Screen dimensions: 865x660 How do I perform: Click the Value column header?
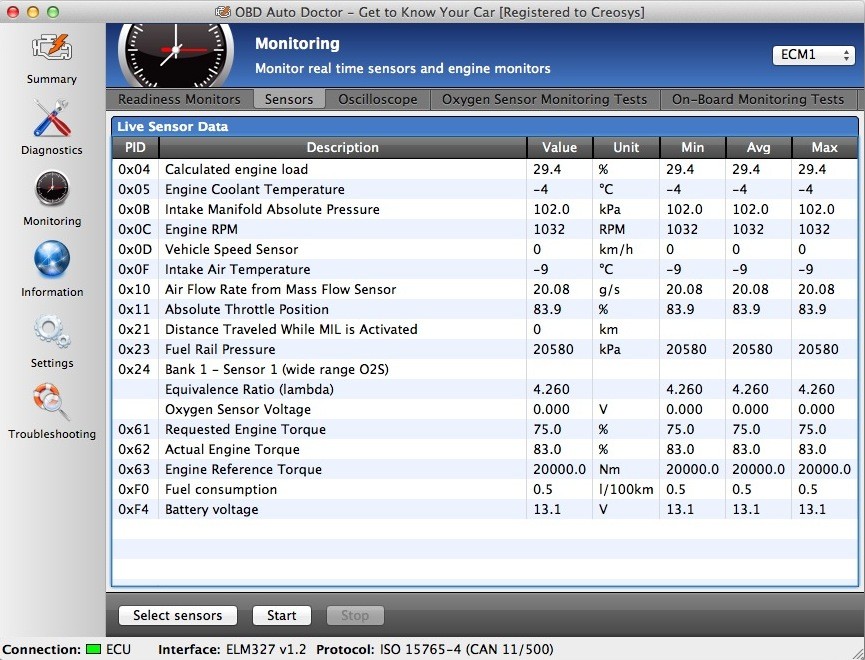click(559, 147)
